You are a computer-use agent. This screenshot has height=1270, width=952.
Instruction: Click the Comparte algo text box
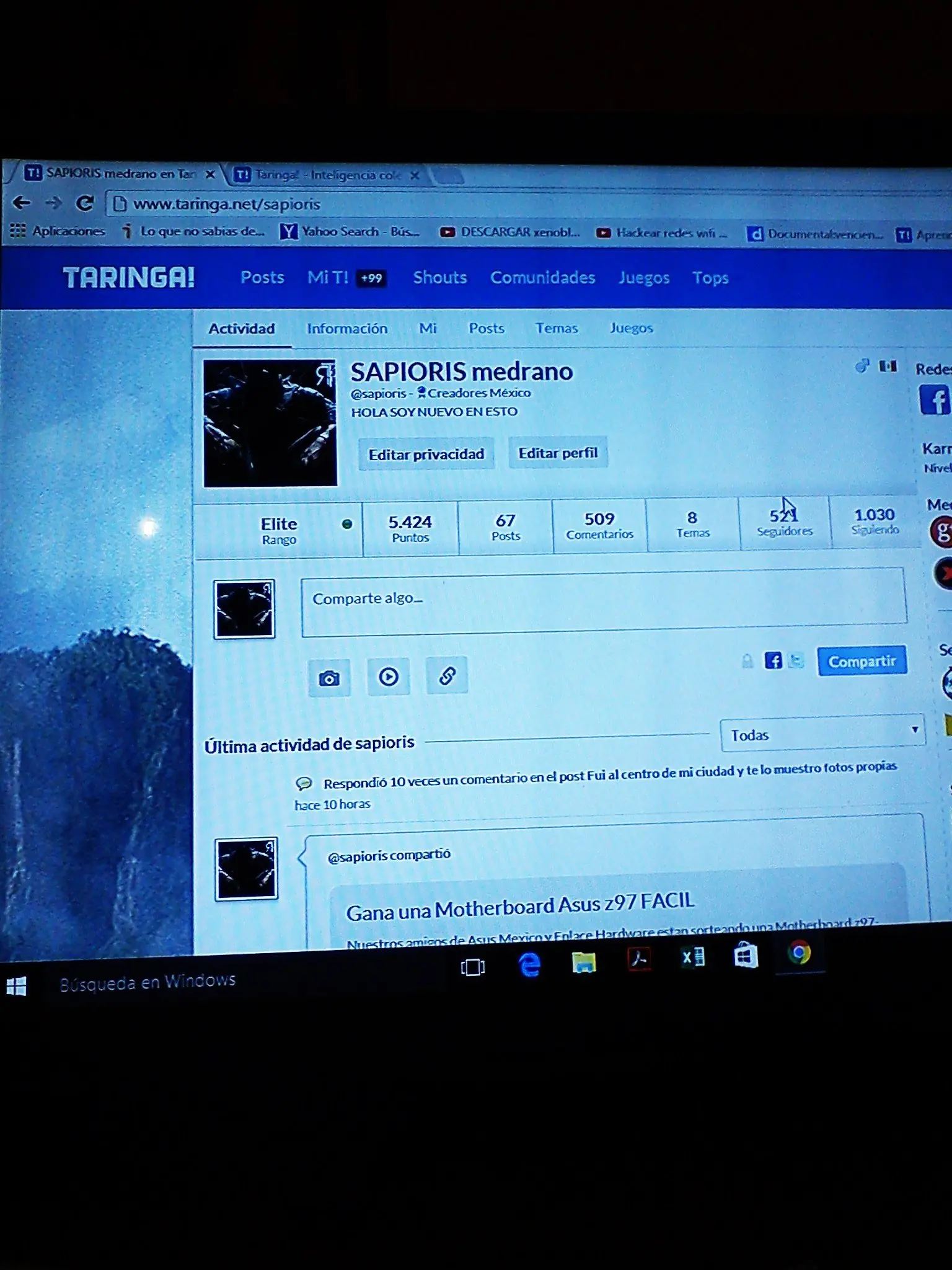pyautogui.click(x=604, y=601)
